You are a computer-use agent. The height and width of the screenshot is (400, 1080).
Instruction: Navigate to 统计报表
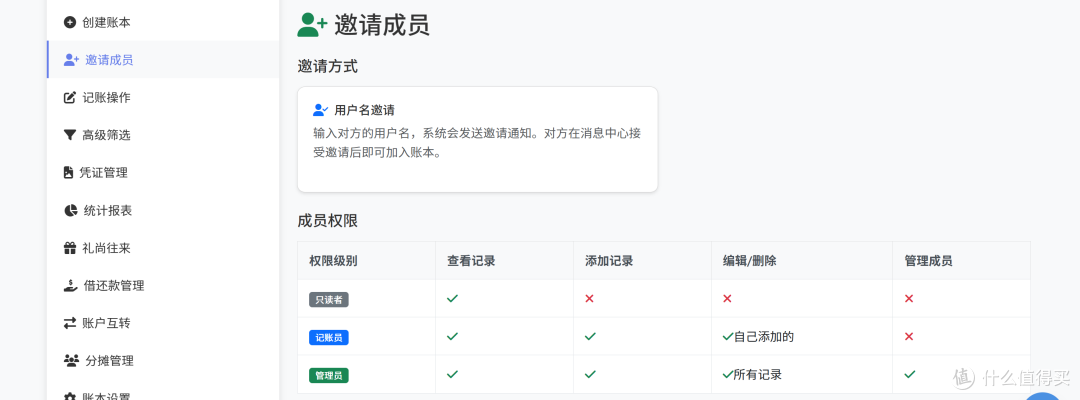[163, 211]
